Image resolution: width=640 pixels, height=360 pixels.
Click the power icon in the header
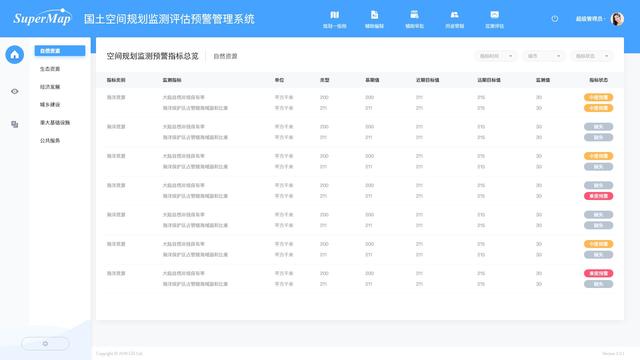point(555,19)
